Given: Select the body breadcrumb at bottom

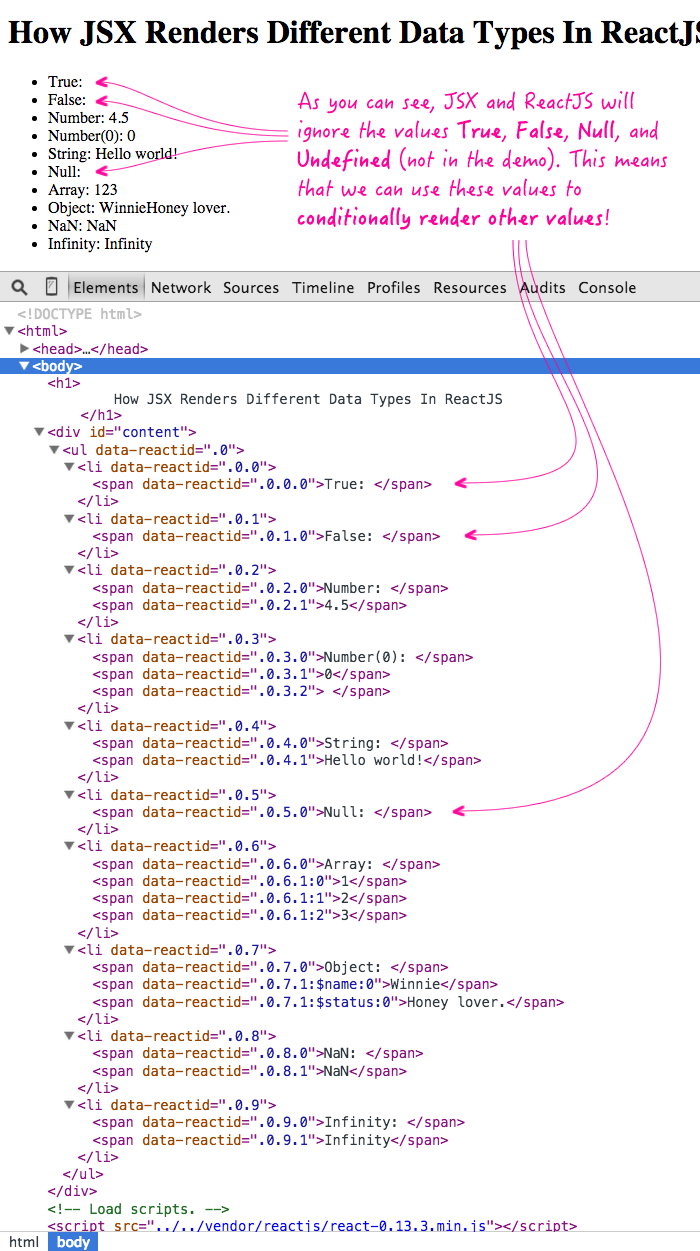Looking at the screenshot, I should click(x=73, y=1242).
